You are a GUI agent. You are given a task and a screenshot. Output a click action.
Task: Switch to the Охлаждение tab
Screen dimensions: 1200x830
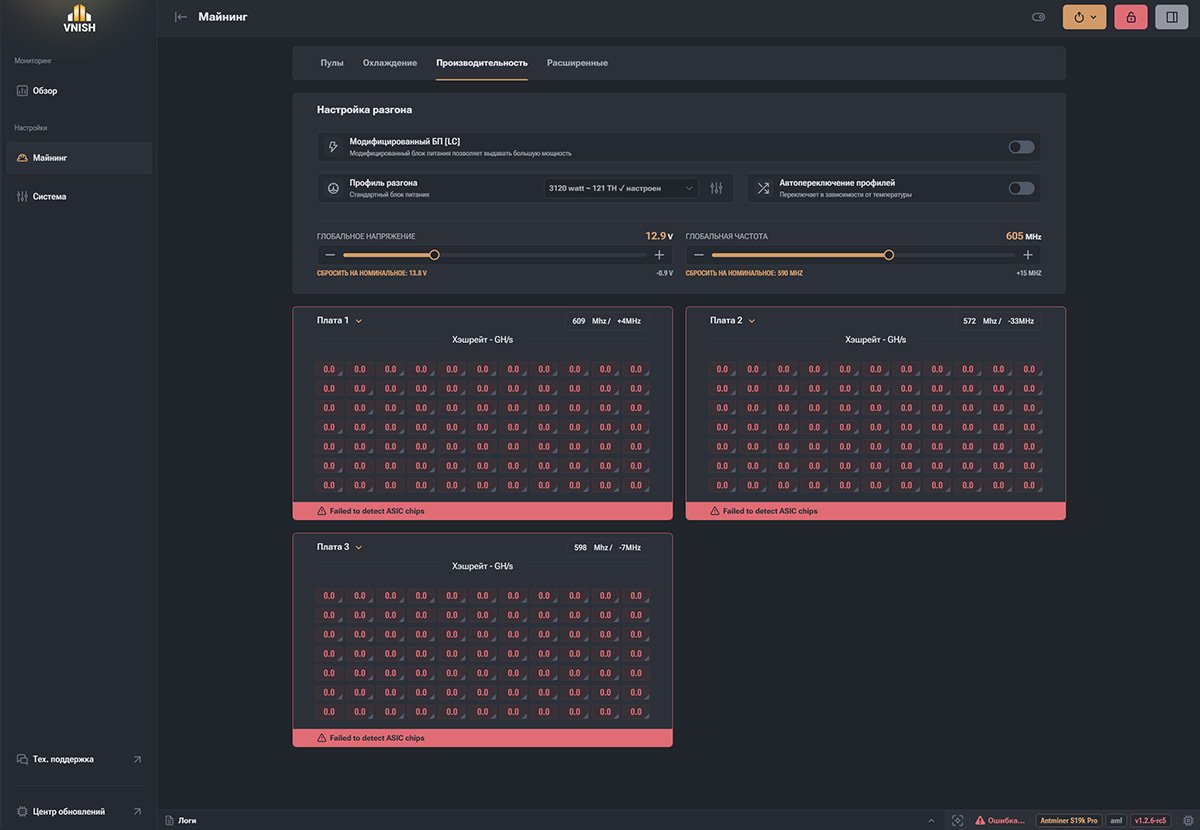[390, 63]
